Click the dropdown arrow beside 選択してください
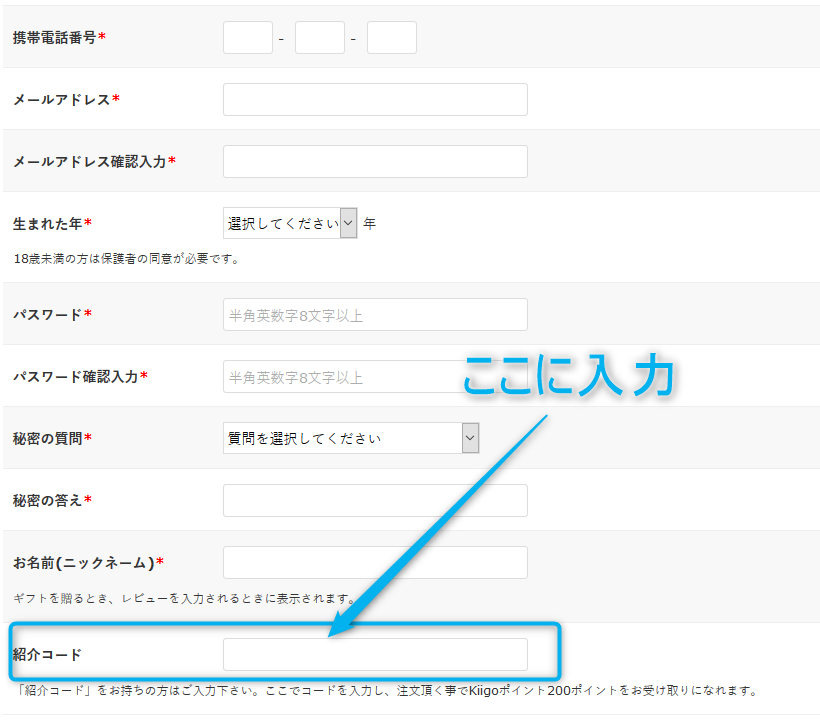820x724 pixels. 348,222
